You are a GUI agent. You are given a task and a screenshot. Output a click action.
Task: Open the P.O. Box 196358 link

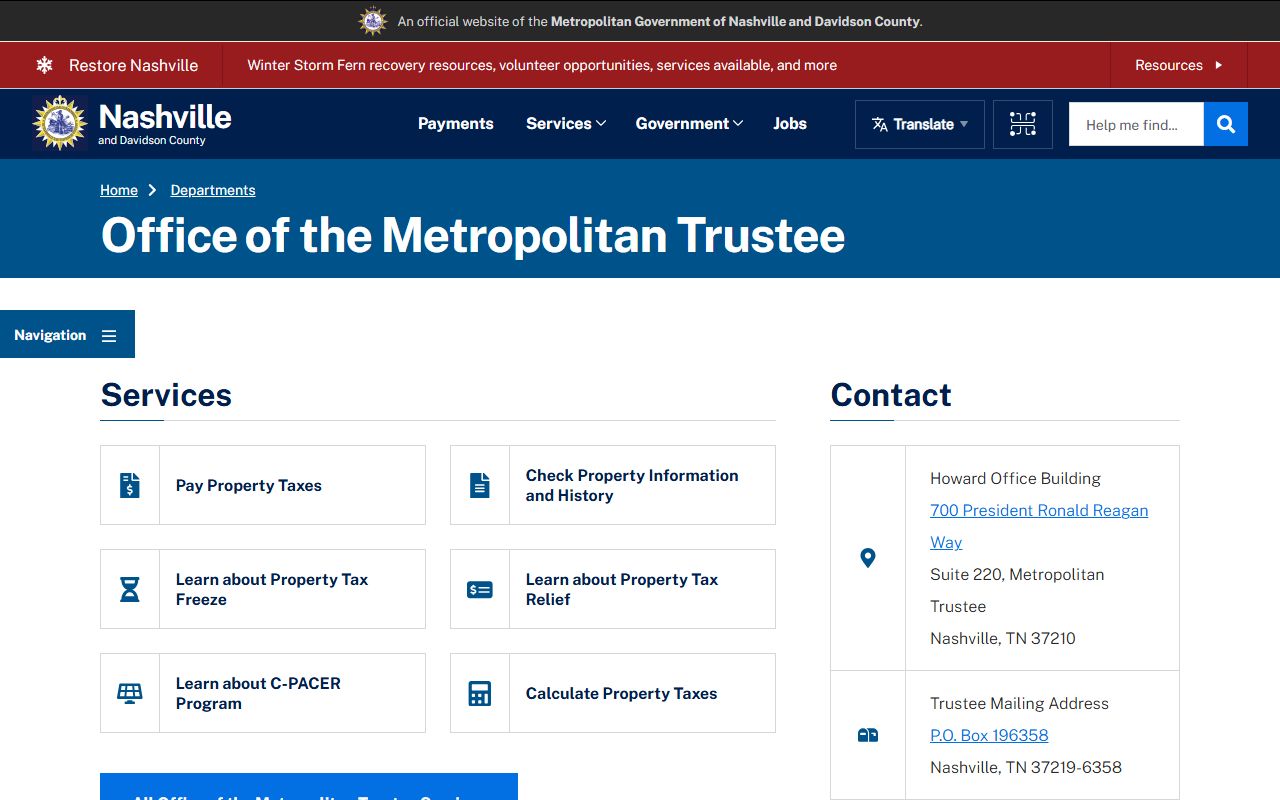coord(989,735)
